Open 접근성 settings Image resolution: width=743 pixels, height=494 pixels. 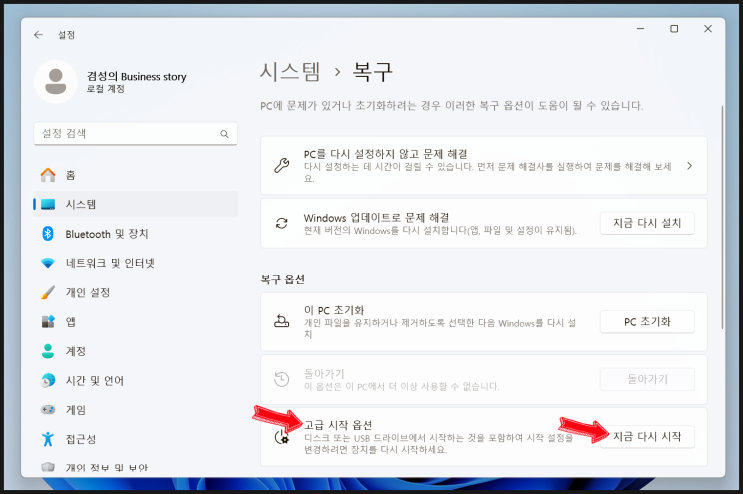pyautogui.click(x=136, y=439)
